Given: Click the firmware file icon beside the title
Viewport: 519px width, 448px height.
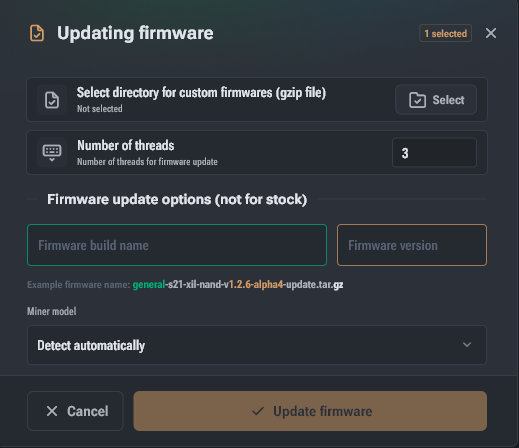Looking at the screenshot, I should tap(37, 33).
